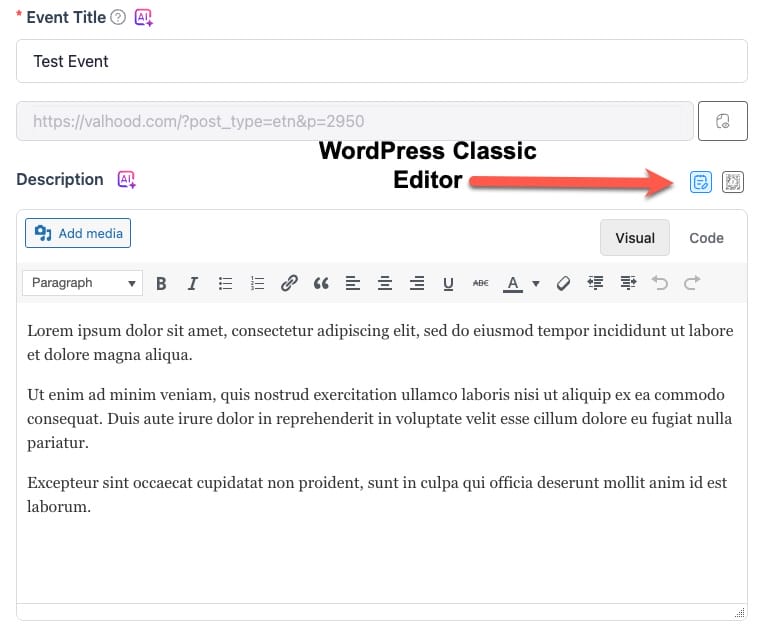Apply italic formatting
The width and height of the screenshot is (768, 638).
[193, 283]
